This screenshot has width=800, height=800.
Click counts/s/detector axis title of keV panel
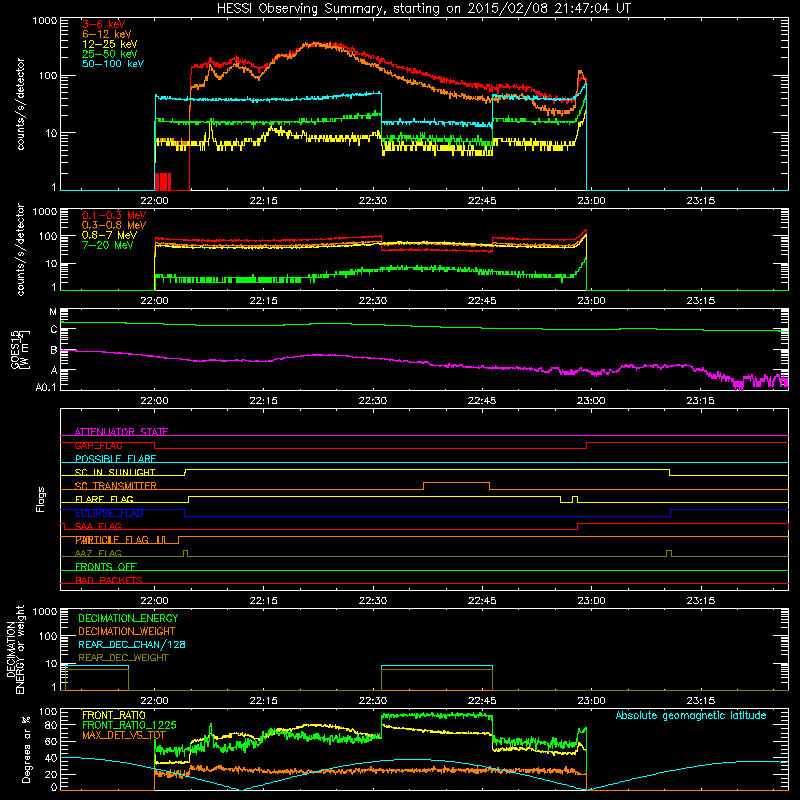point(20,104)
